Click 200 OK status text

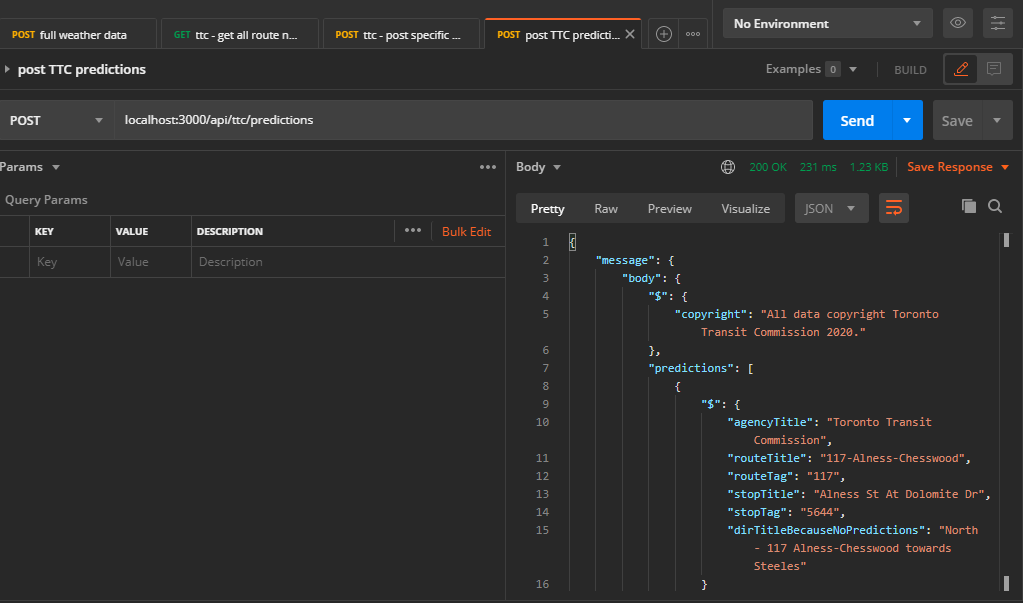[768, 167]
